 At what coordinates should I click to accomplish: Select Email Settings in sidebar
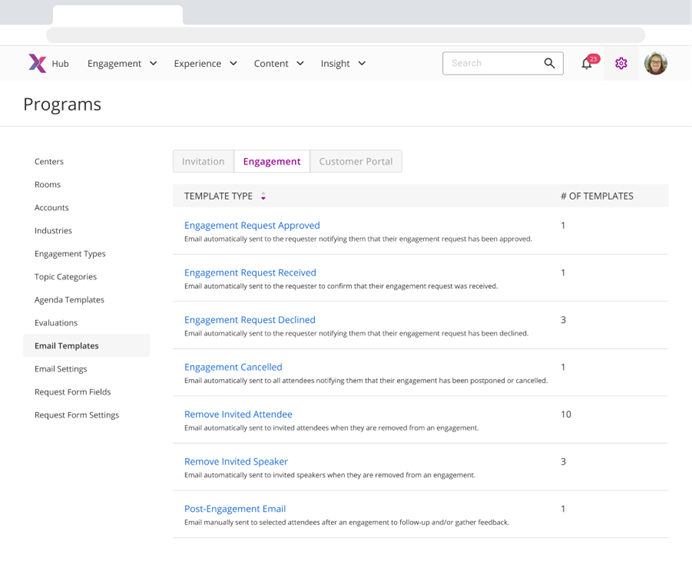point(61,369)
